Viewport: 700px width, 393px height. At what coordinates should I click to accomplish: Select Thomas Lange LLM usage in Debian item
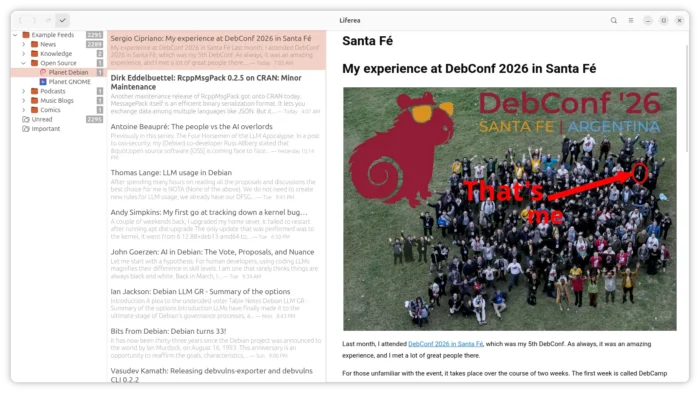pos(216,184)
